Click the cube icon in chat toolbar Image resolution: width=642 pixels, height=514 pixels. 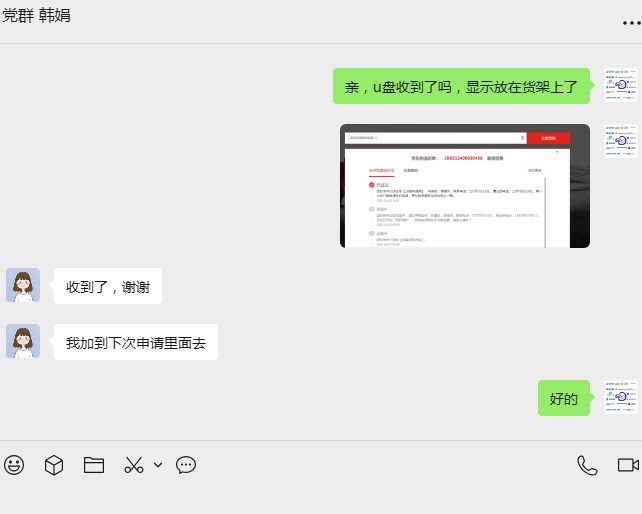(x=54, y=465)
